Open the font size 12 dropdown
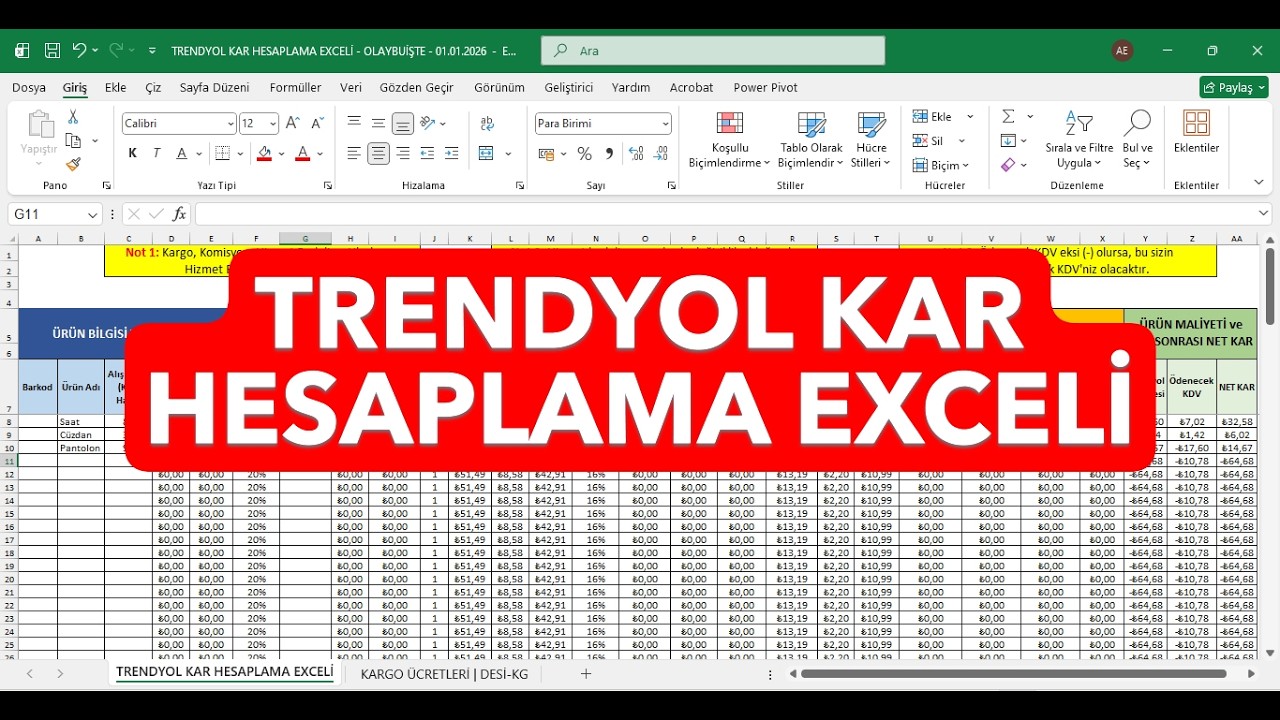 273,124
